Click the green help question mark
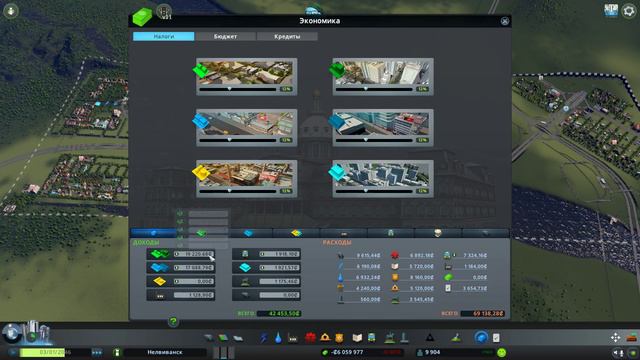 click(173, 322)
